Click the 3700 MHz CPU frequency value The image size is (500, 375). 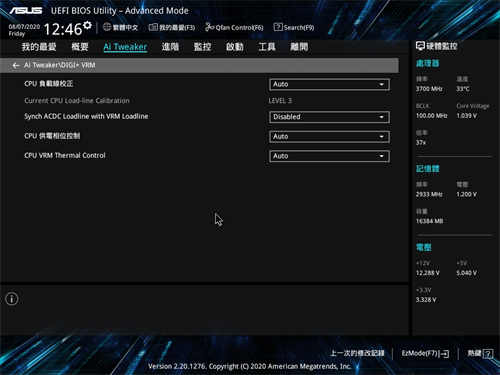(429, 89)
